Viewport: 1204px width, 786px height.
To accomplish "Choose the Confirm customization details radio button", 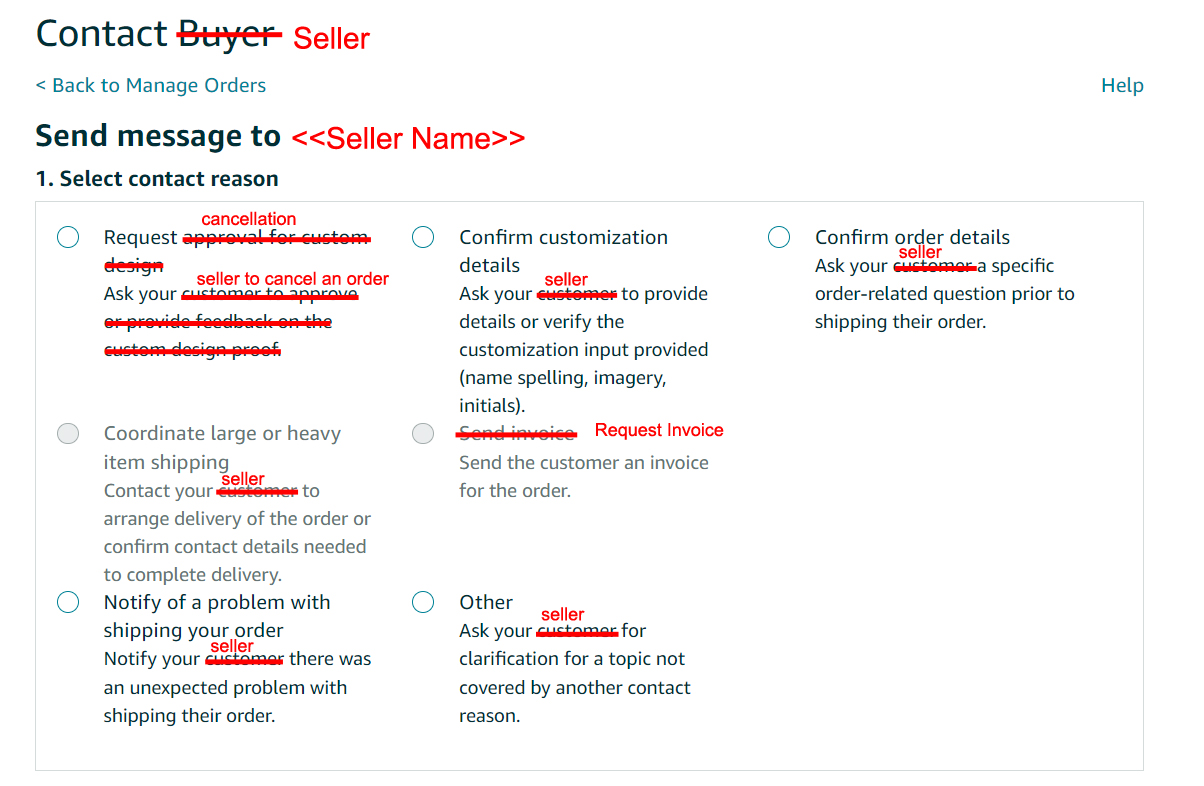I will 423,237.
